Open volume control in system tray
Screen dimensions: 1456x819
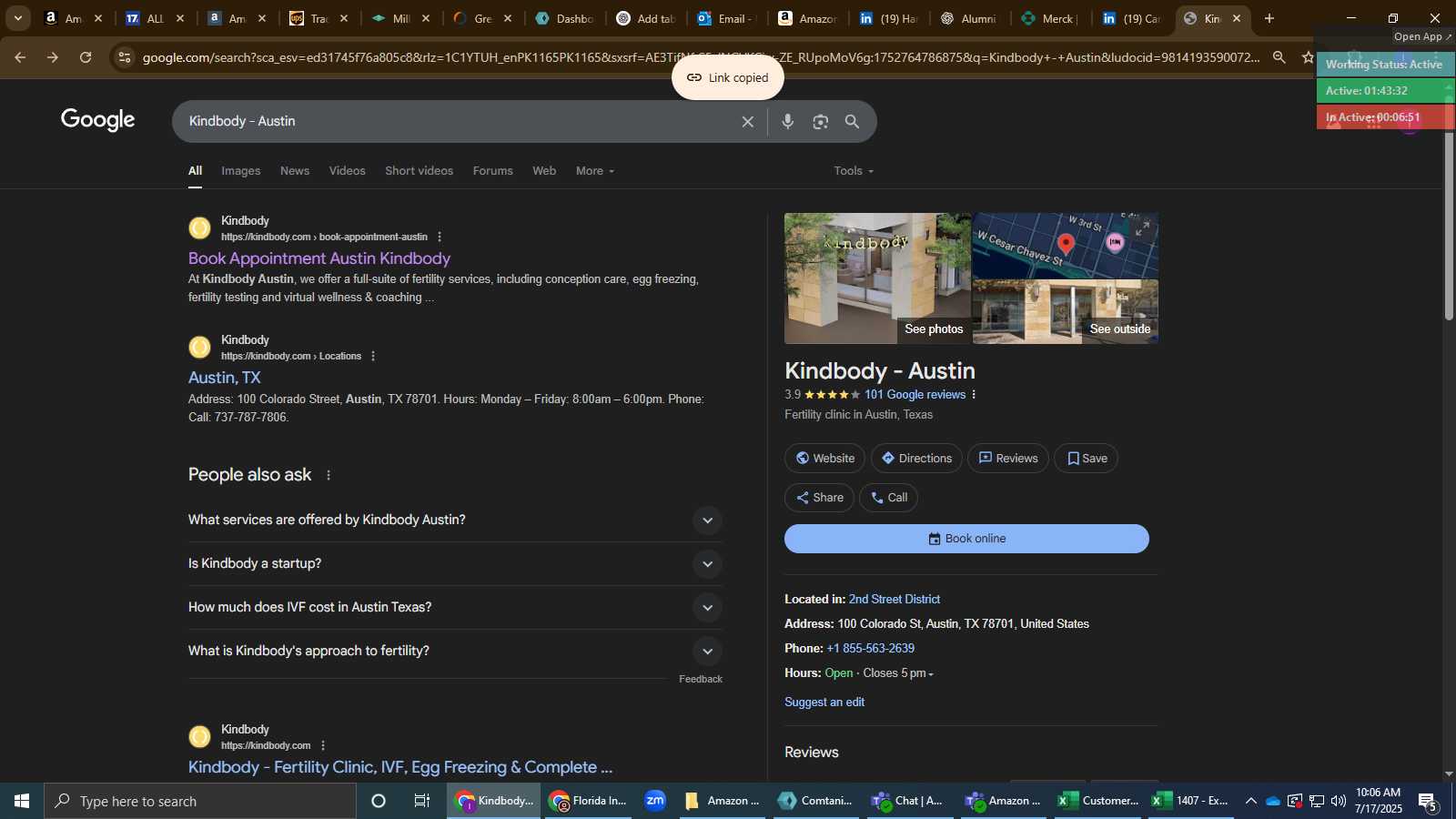tap(1338, 801)
